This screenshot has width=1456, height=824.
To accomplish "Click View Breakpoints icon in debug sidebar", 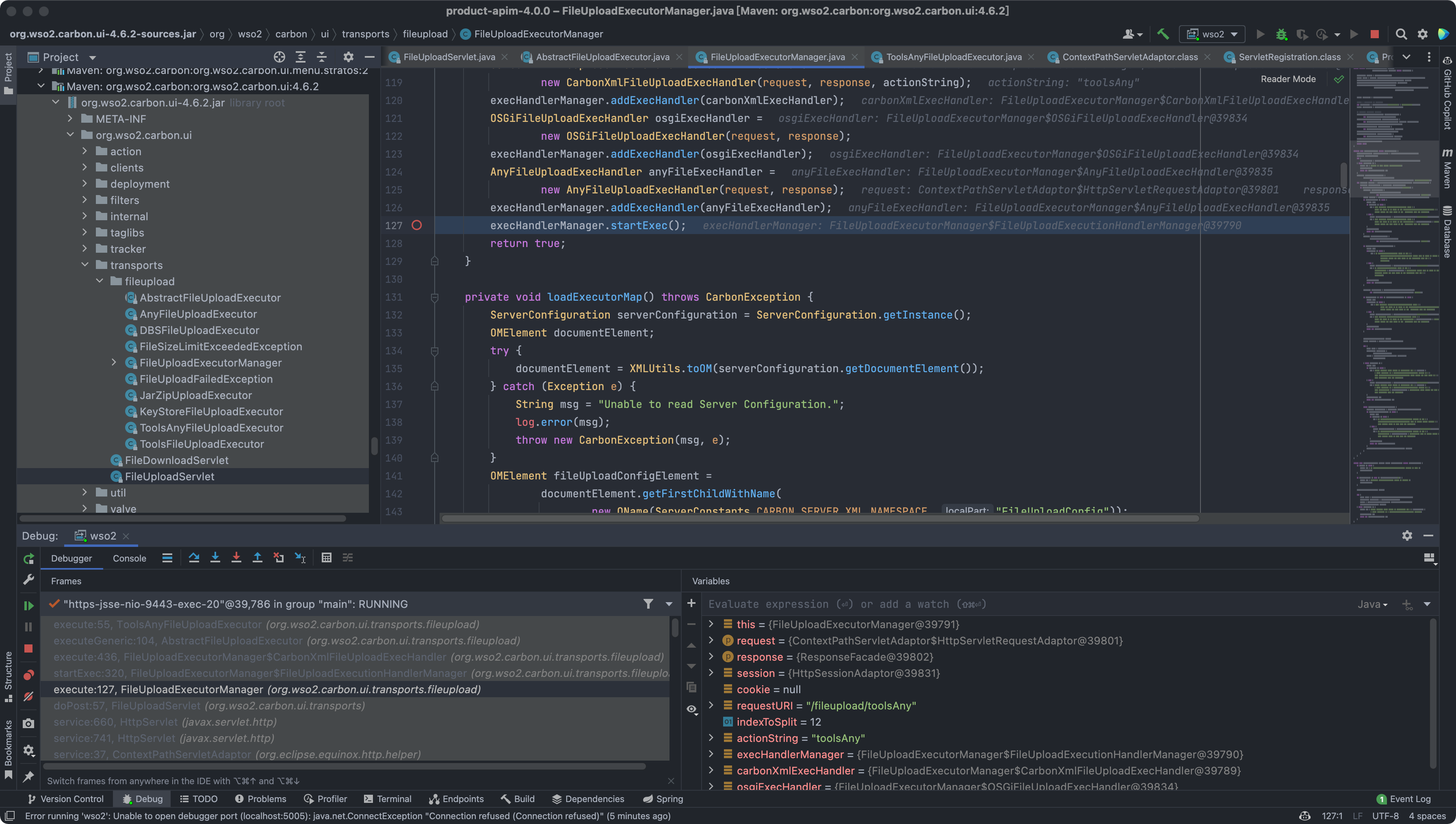I will click(x=28, y=675).
